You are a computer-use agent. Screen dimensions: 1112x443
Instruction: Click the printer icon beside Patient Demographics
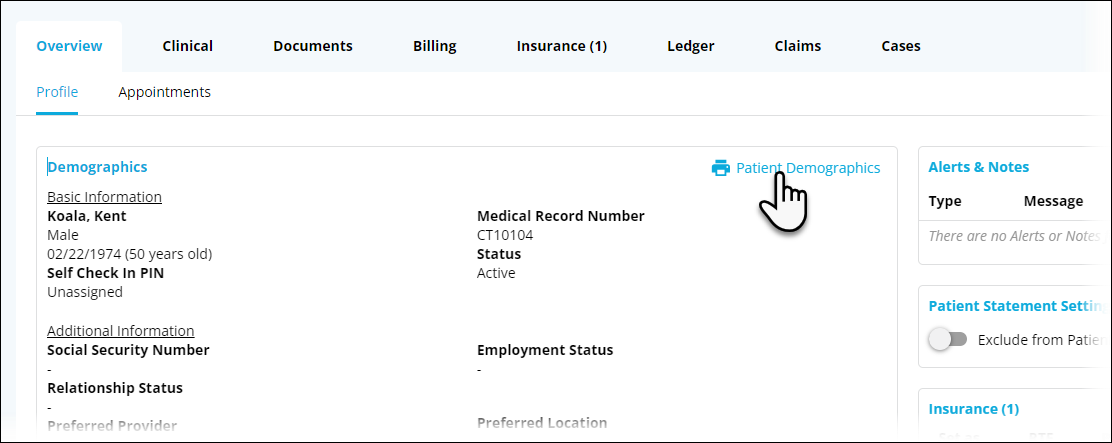click(720, 168)
